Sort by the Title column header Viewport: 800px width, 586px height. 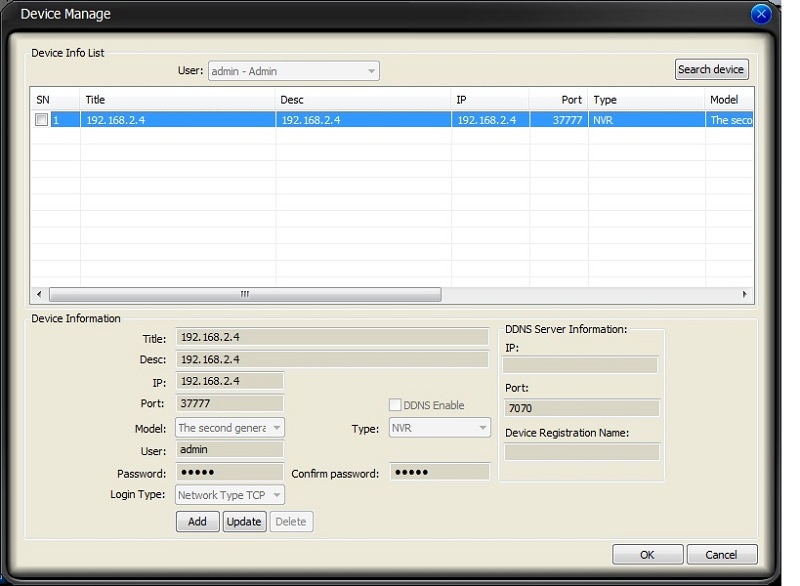tap(178, 99)
